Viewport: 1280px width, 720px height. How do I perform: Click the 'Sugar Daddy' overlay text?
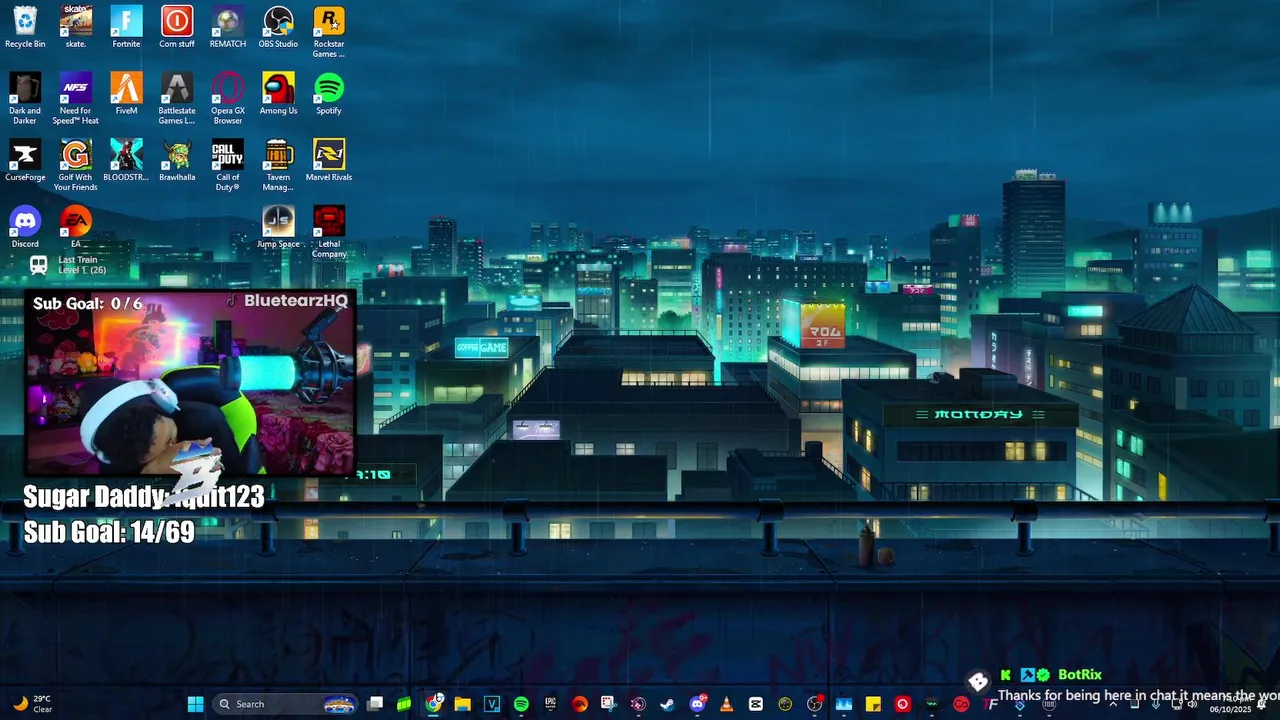pyautogui.click(x=143, y=497)
